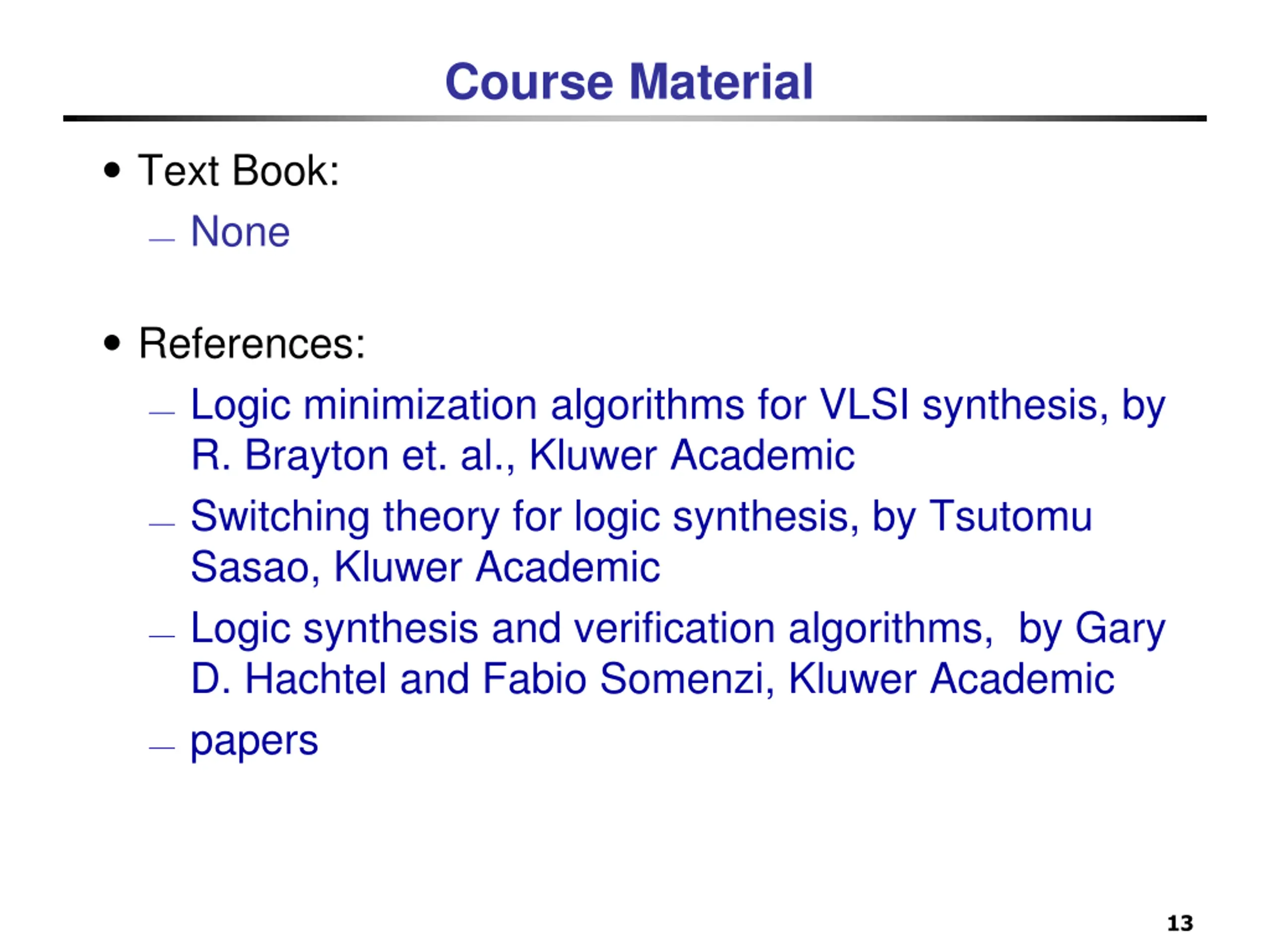Screen dimensions: 1270x952
Task: Select the "papers" reference item
Action: (254, 741)
